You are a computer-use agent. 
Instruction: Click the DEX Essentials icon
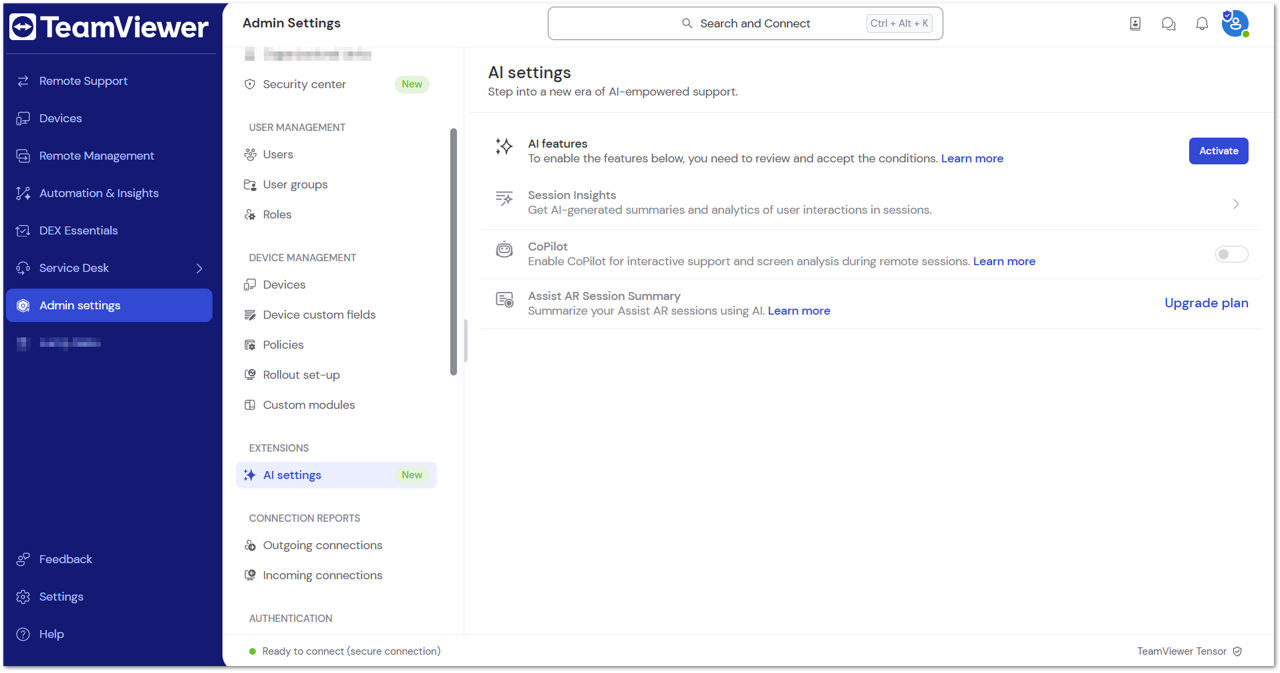pyautogui.click(x=23, y=231)
